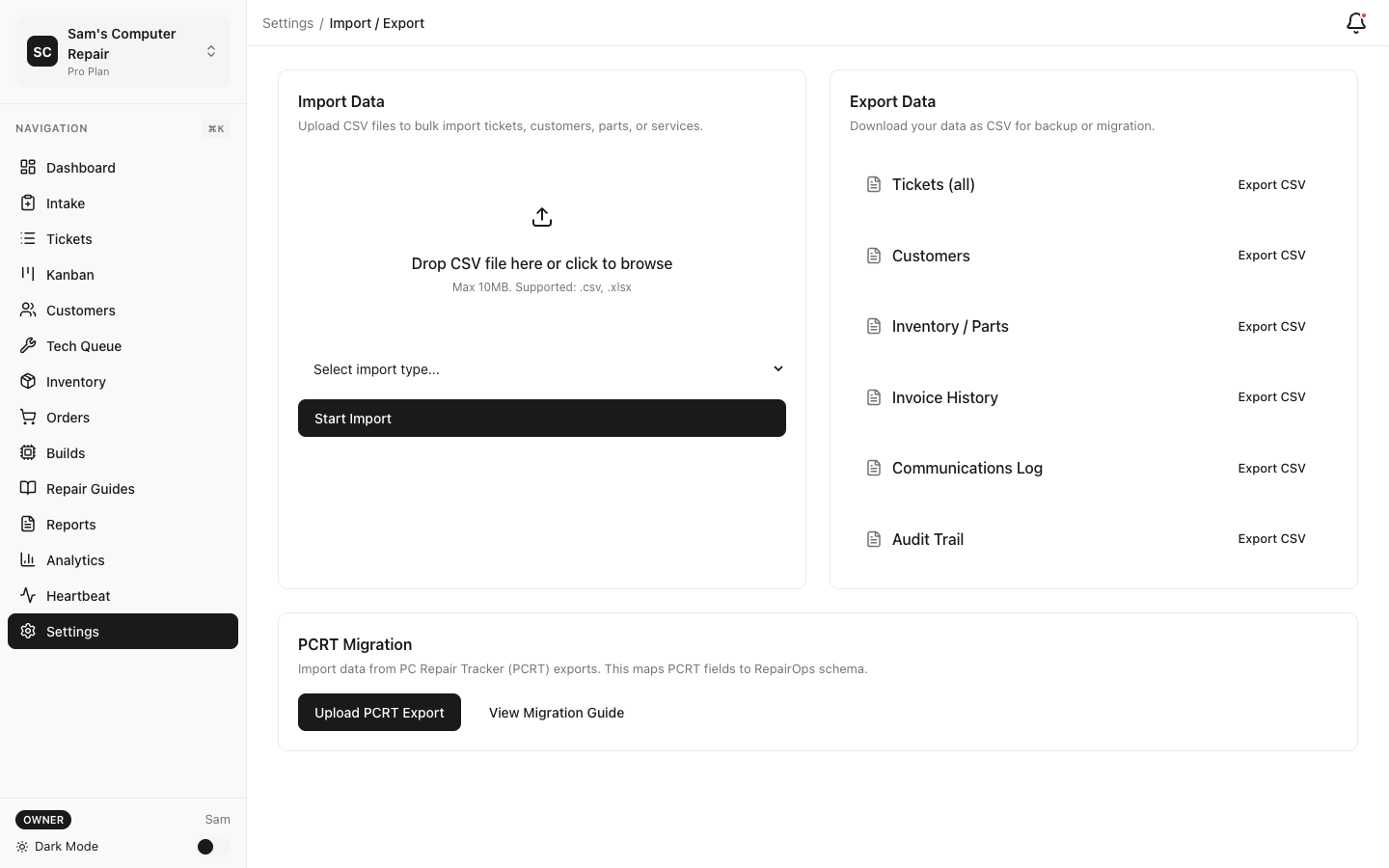Viewport: 1389px width, 868px height.
Task: Select Customers in the navigation menu
Action: click(x=80, y=310)
